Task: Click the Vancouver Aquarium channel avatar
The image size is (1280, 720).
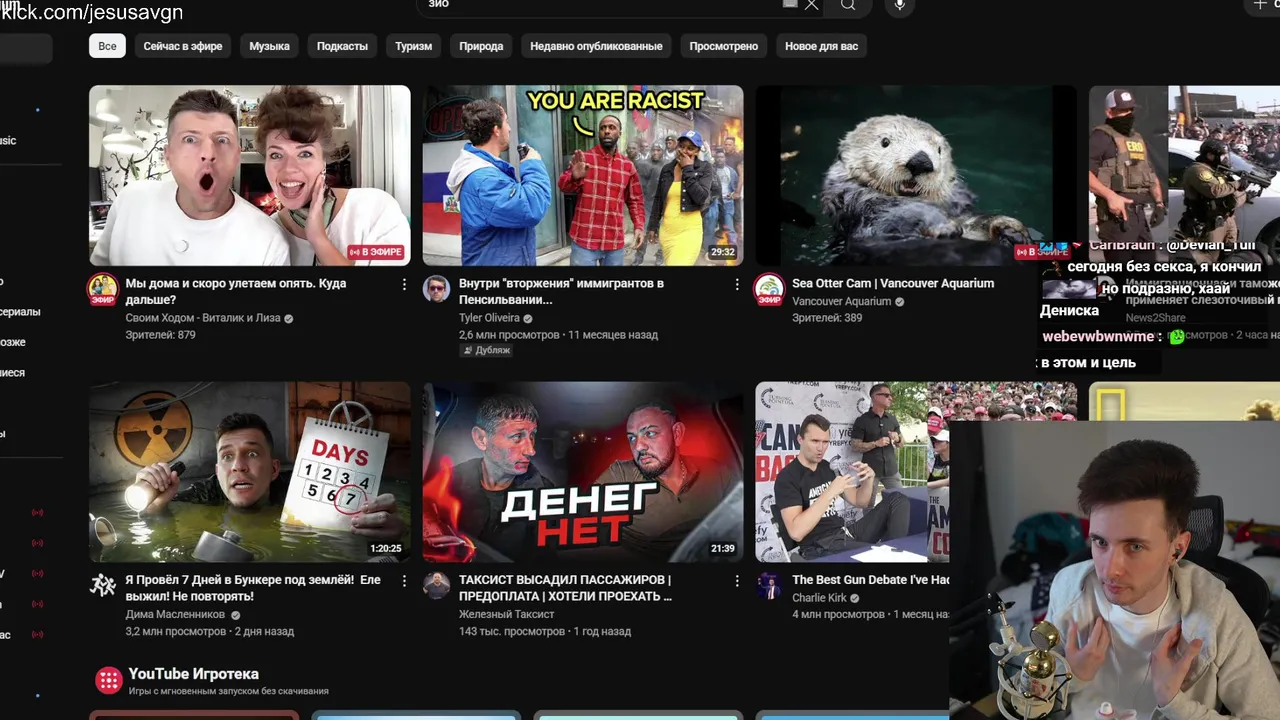Action: click(769, 289)
